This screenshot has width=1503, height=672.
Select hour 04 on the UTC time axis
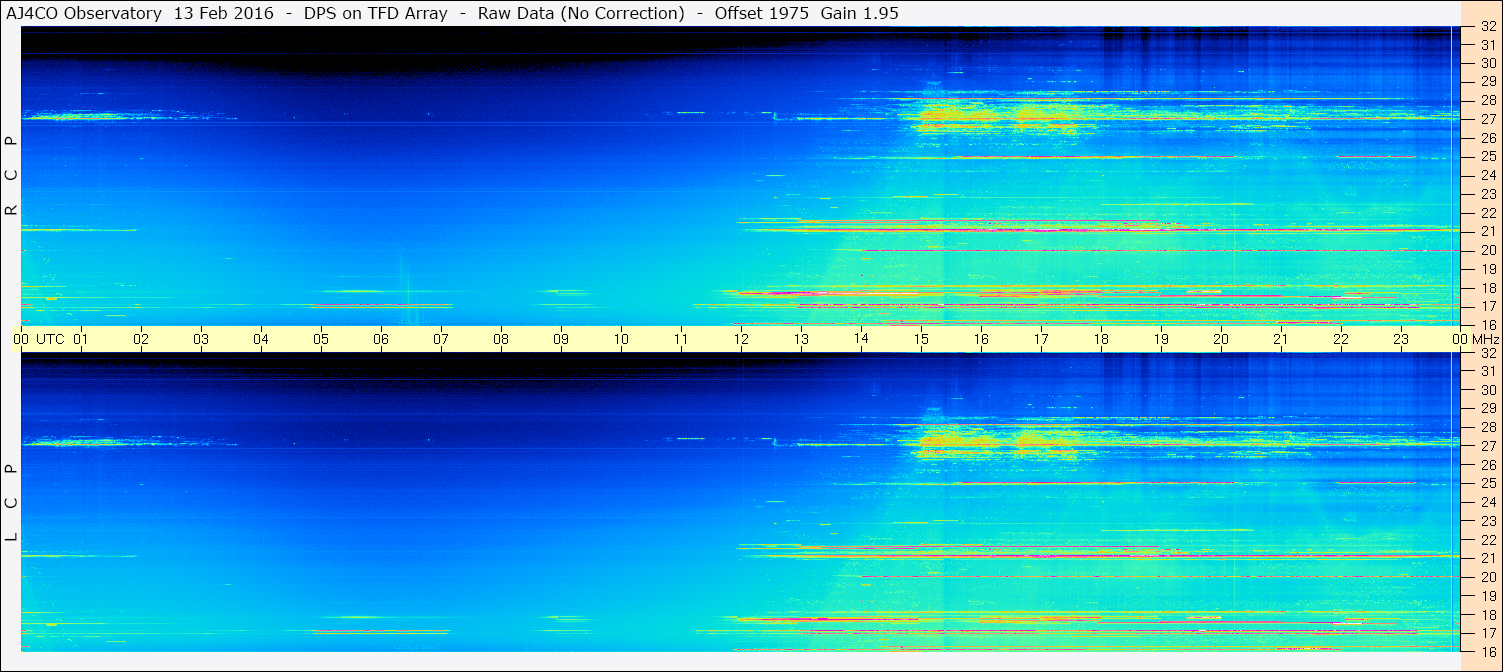[261, 339]
